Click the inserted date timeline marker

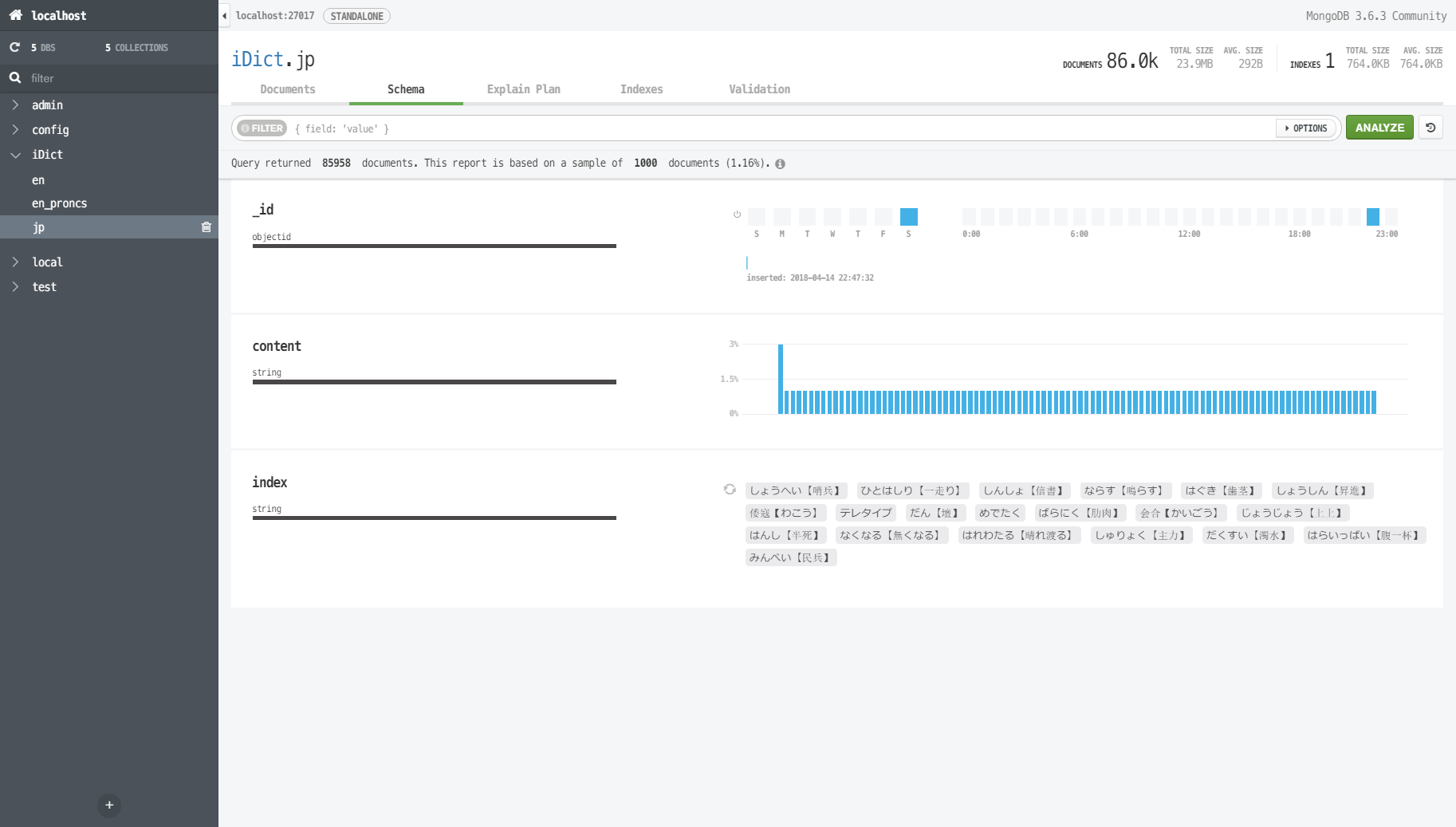click(x=747, y=262)
